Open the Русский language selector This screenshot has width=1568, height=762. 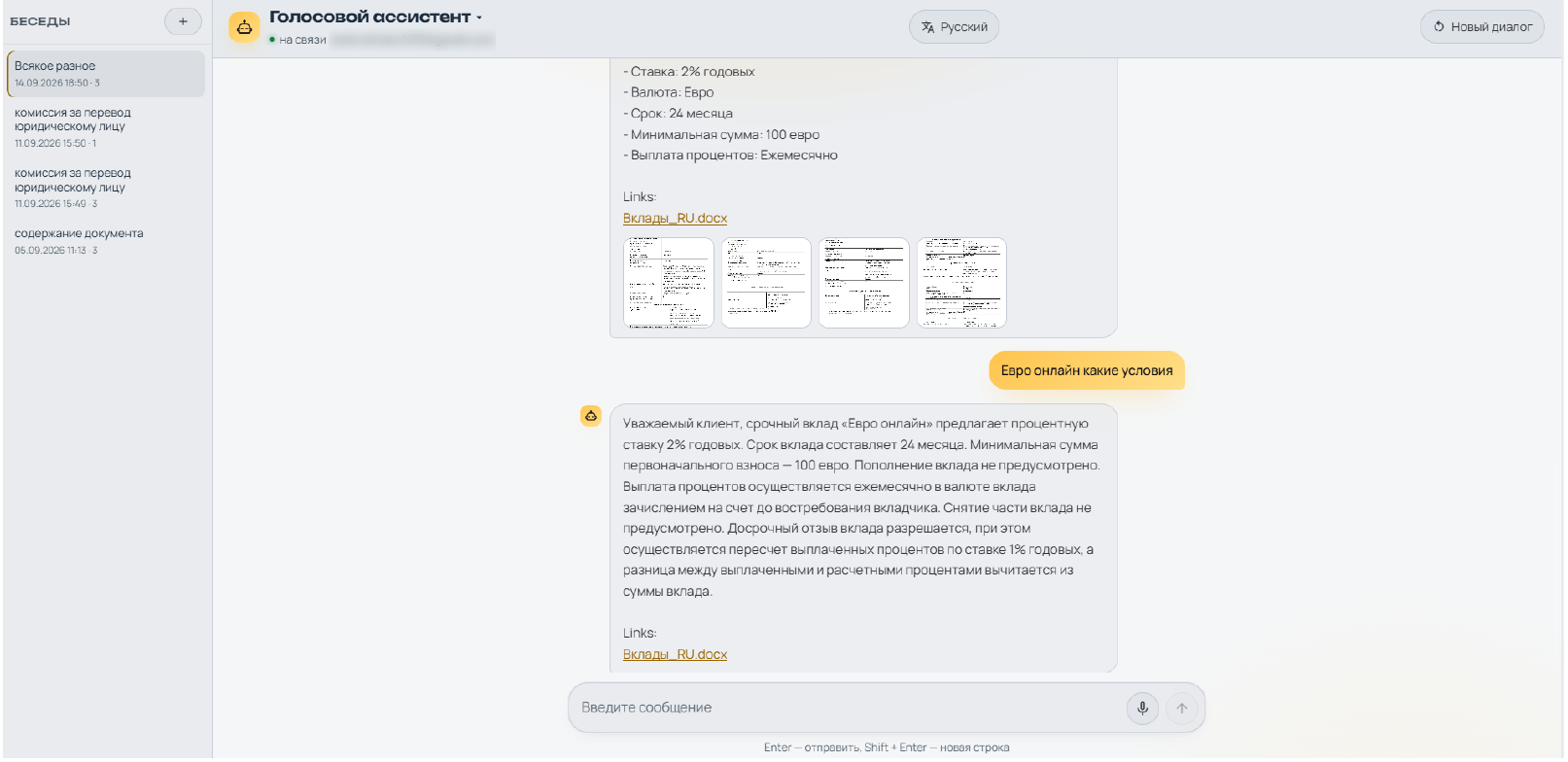[954, 27]
